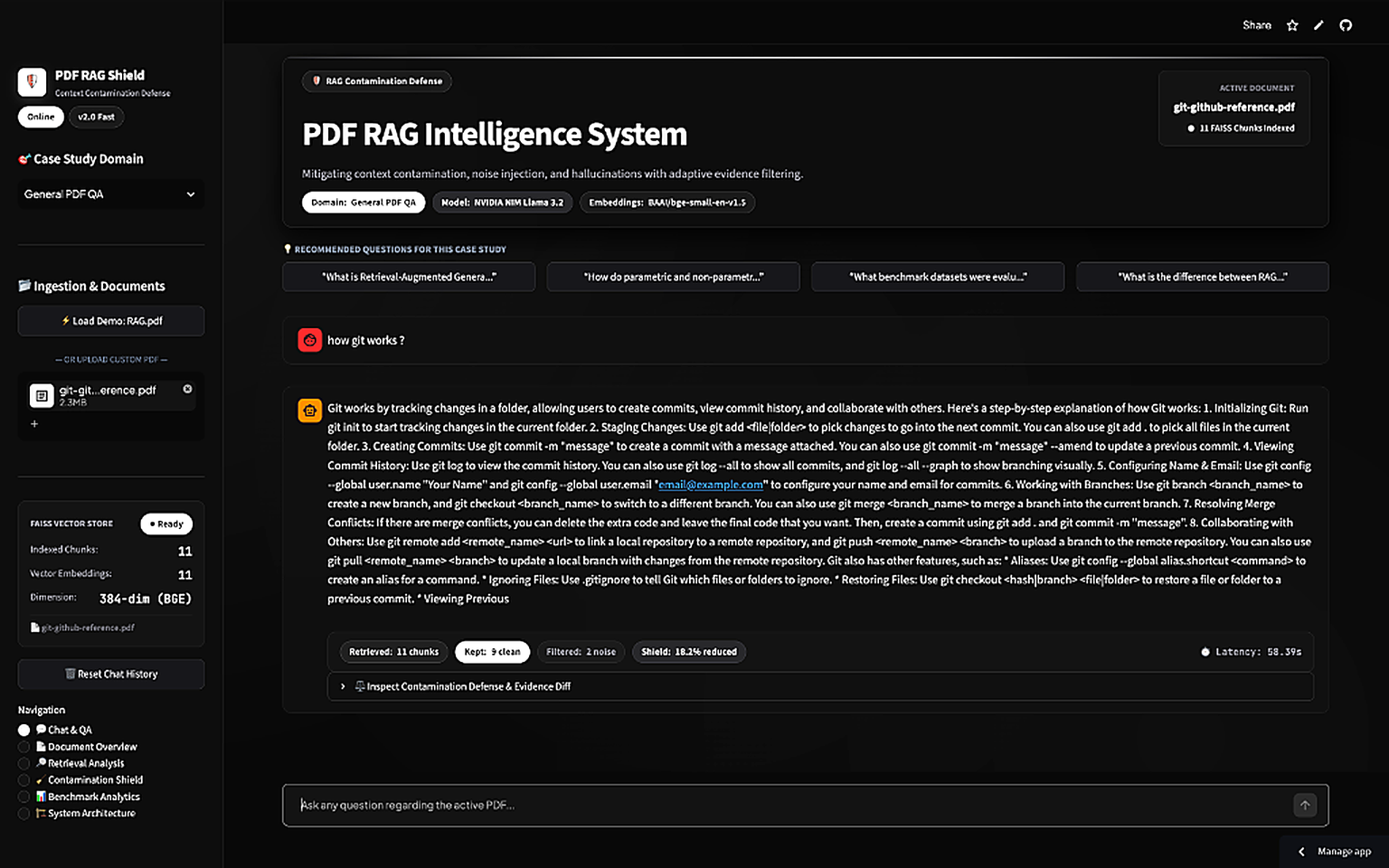Choose the "What is the difference between RAG..." question

(1203, 277)
